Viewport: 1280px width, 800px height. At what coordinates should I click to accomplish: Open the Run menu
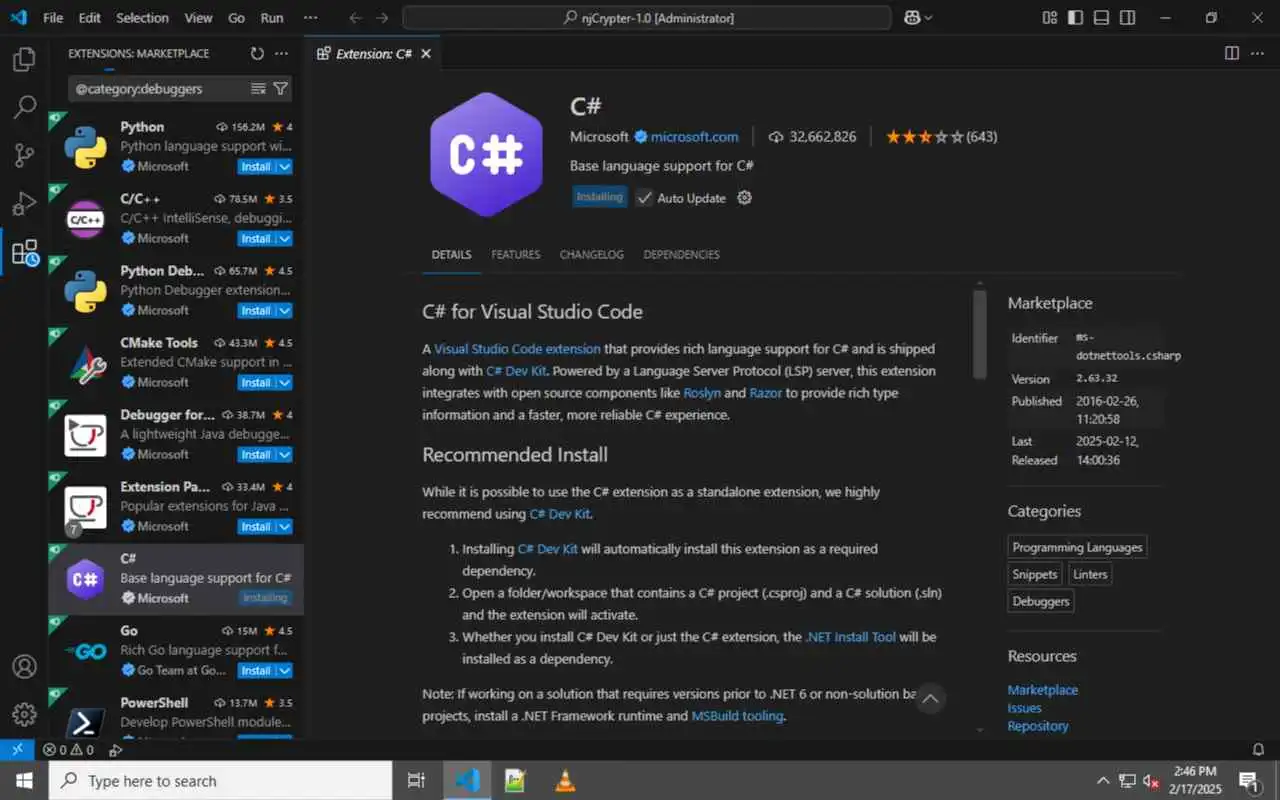[x=272, y=18]
